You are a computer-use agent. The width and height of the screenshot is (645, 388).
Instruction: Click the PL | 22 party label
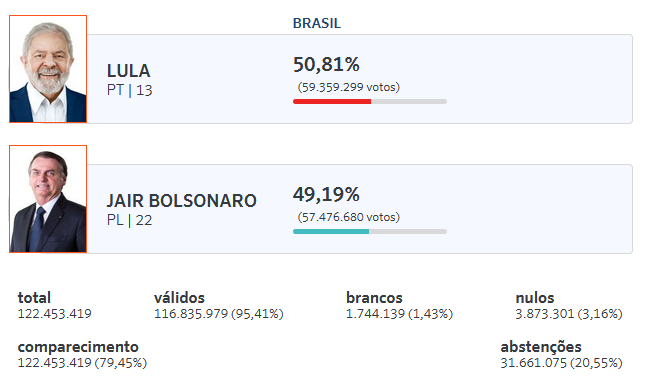pyautogui.click(x=130, y=221)
